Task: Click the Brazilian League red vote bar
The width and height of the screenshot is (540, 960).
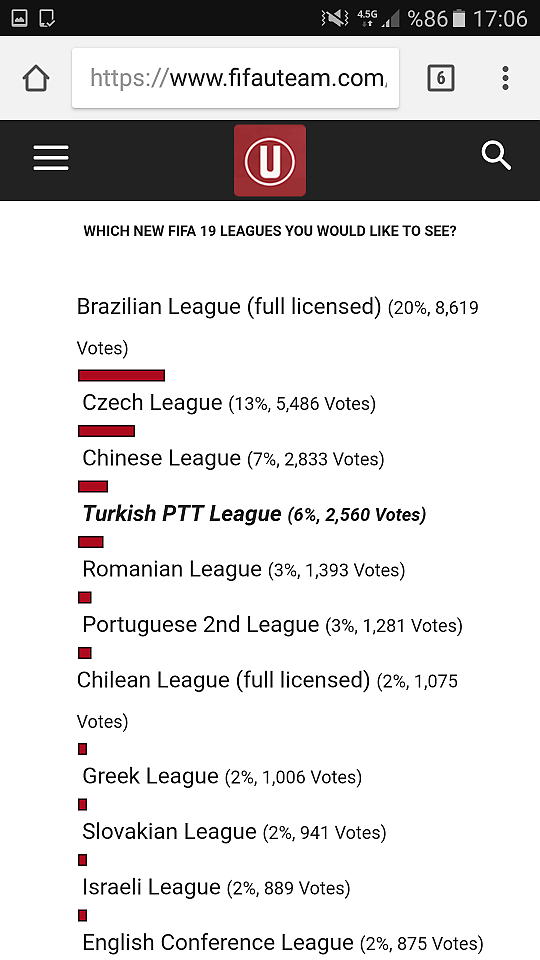Action: [121, 375]
